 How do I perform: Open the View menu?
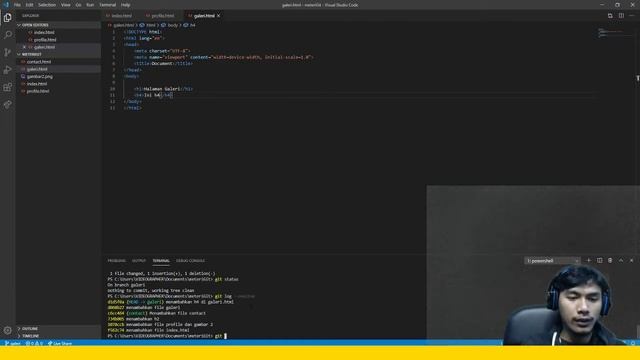(66, 5)
